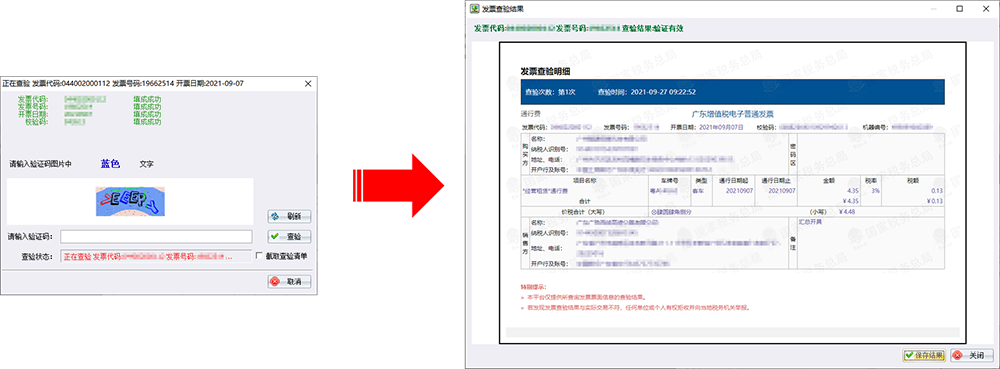This screenshot has height=369, width=1000.
Task: Click the 保存结果 save result button
Action: coord(924,355)
